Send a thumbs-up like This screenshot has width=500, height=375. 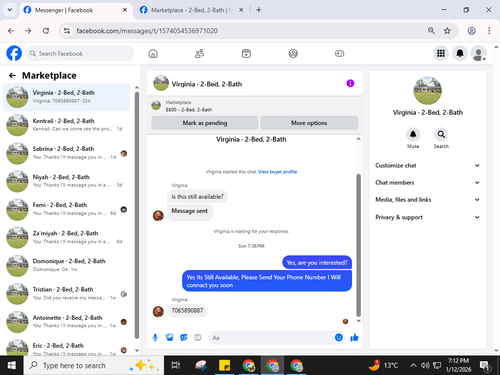coord(354,338)
